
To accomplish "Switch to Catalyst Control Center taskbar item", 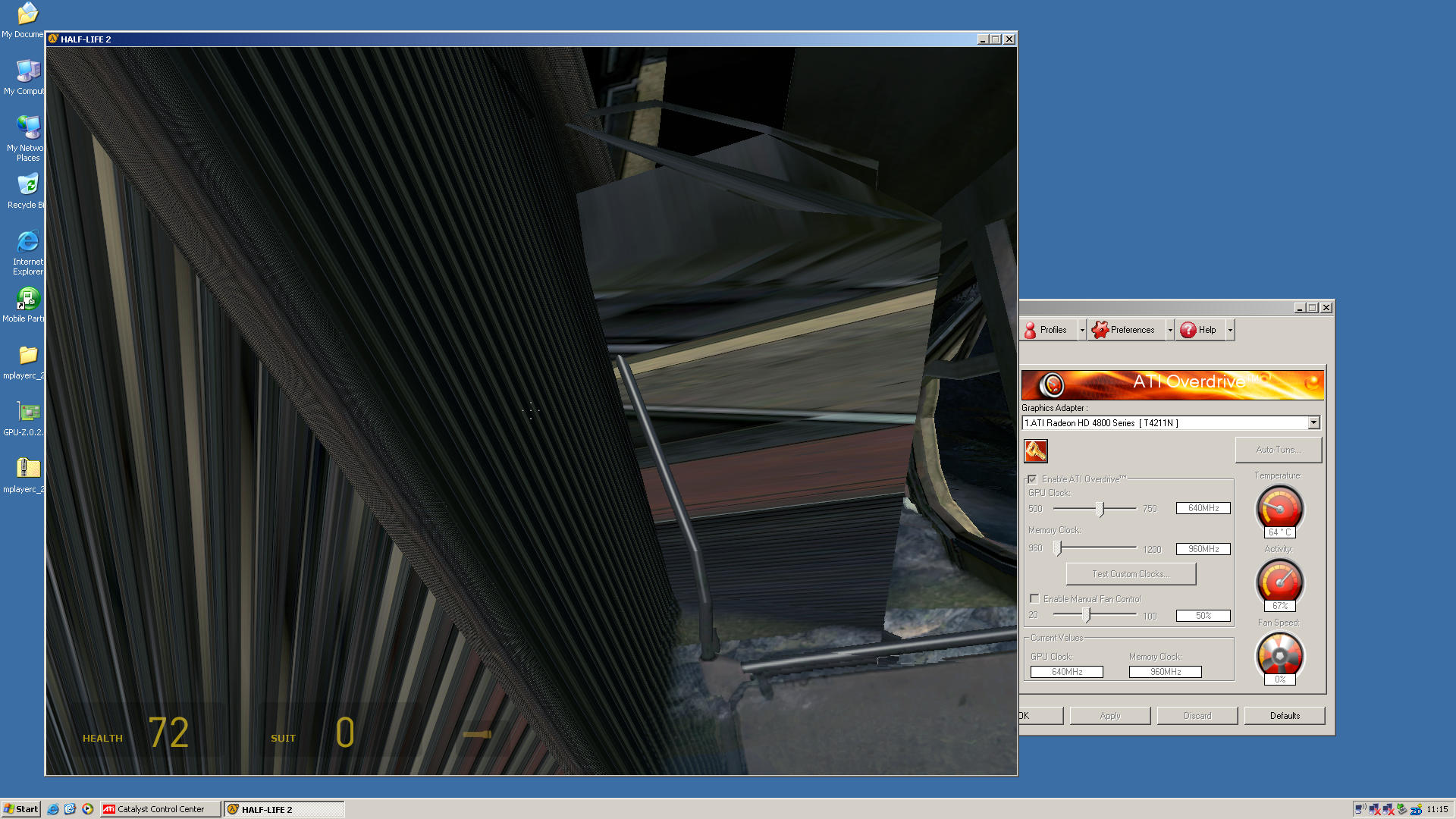I will point(160,809).
